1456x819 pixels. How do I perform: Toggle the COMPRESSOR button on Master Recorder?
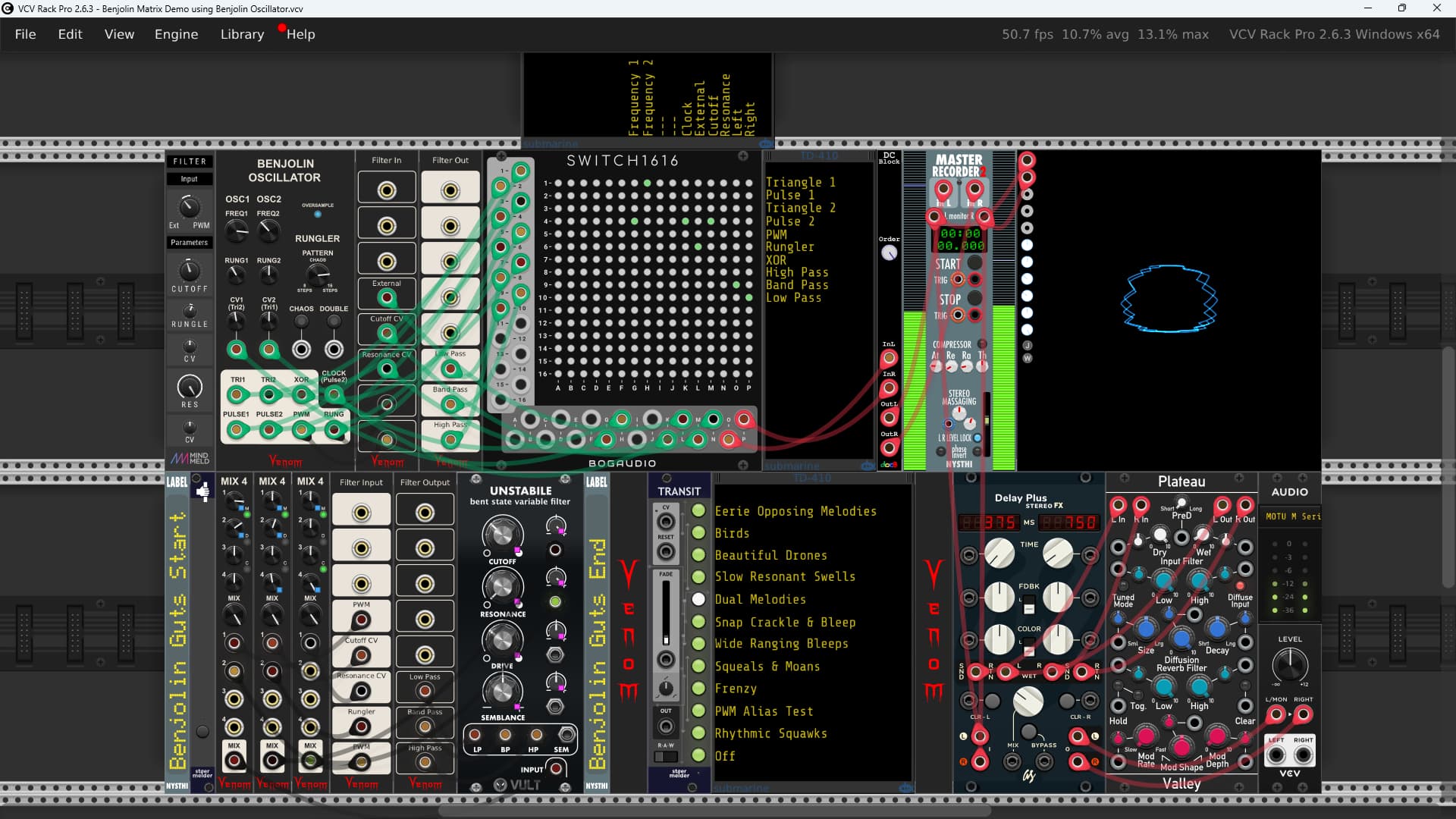pos(982,344)
